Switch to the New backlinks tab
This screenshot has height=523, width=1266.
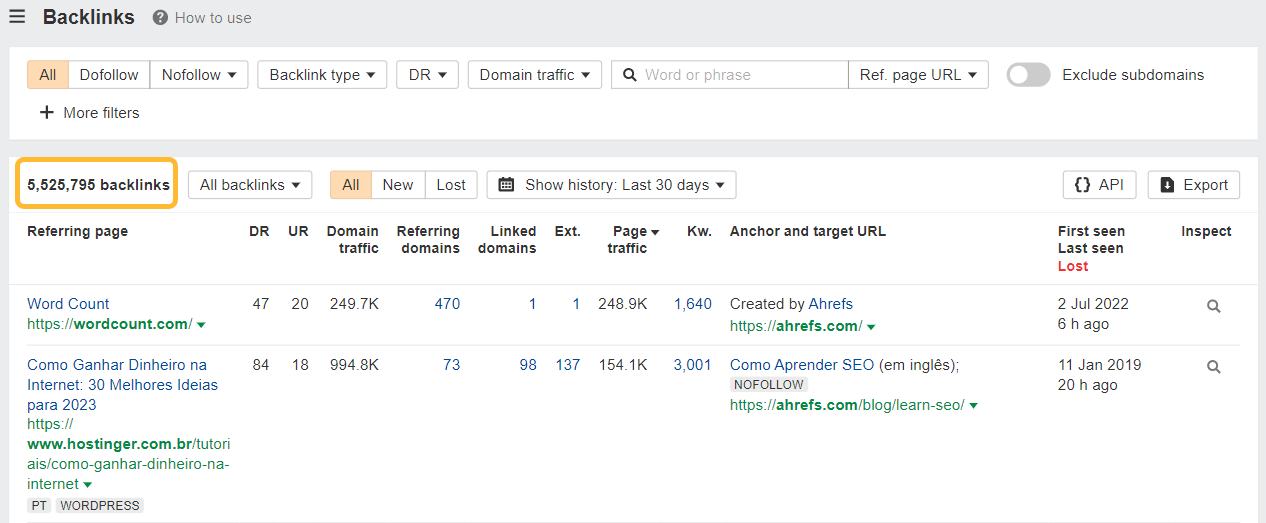coord(397,185)
